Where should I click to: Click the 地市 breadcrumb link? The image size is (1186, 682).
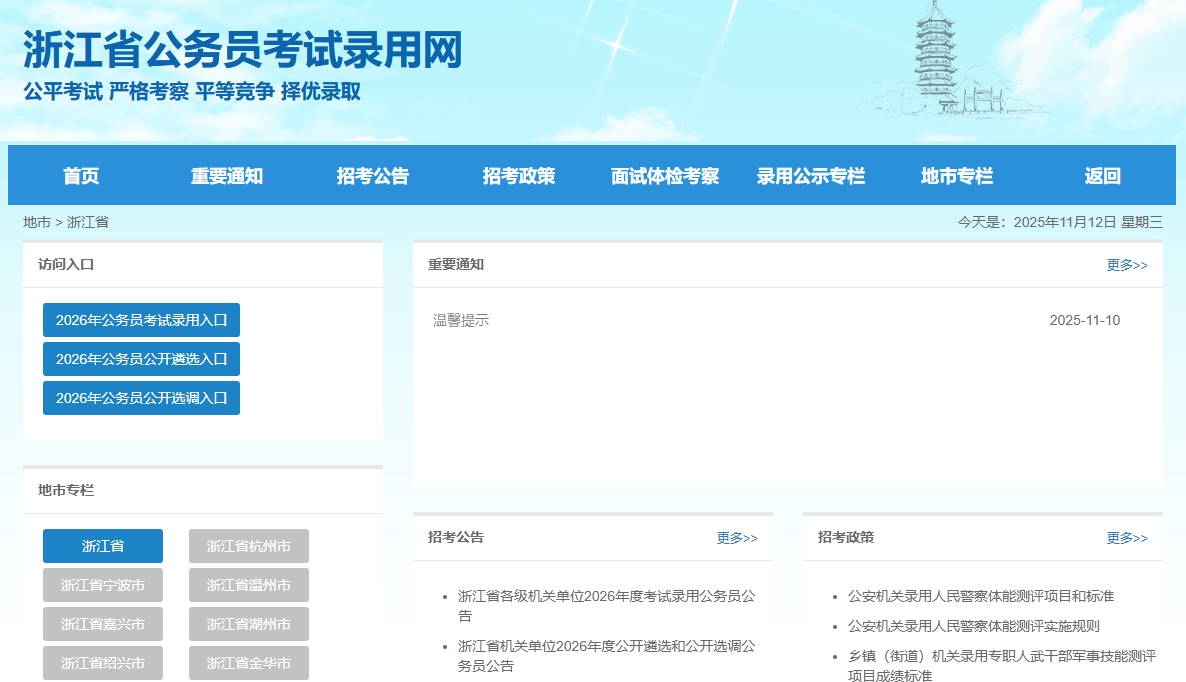37,222
